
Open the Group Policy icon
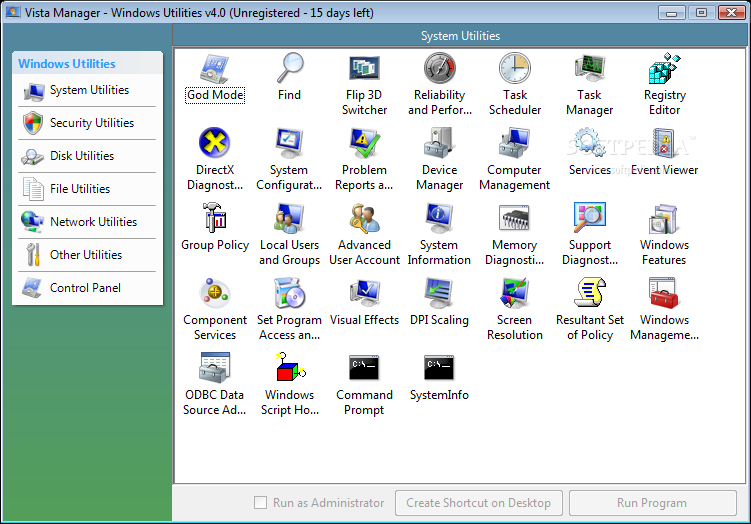tap(215, 217)
